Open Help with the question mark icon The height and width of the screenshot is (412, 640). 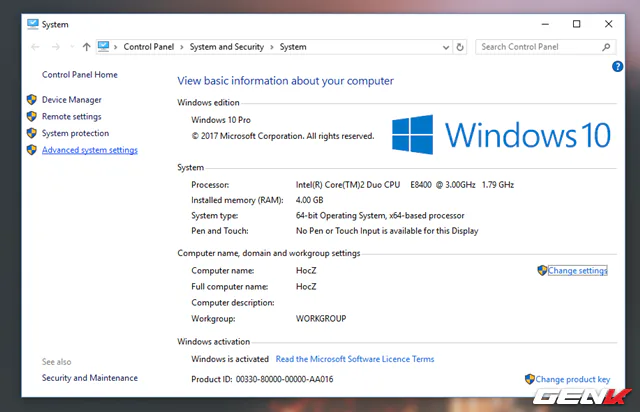coord(617,66)
